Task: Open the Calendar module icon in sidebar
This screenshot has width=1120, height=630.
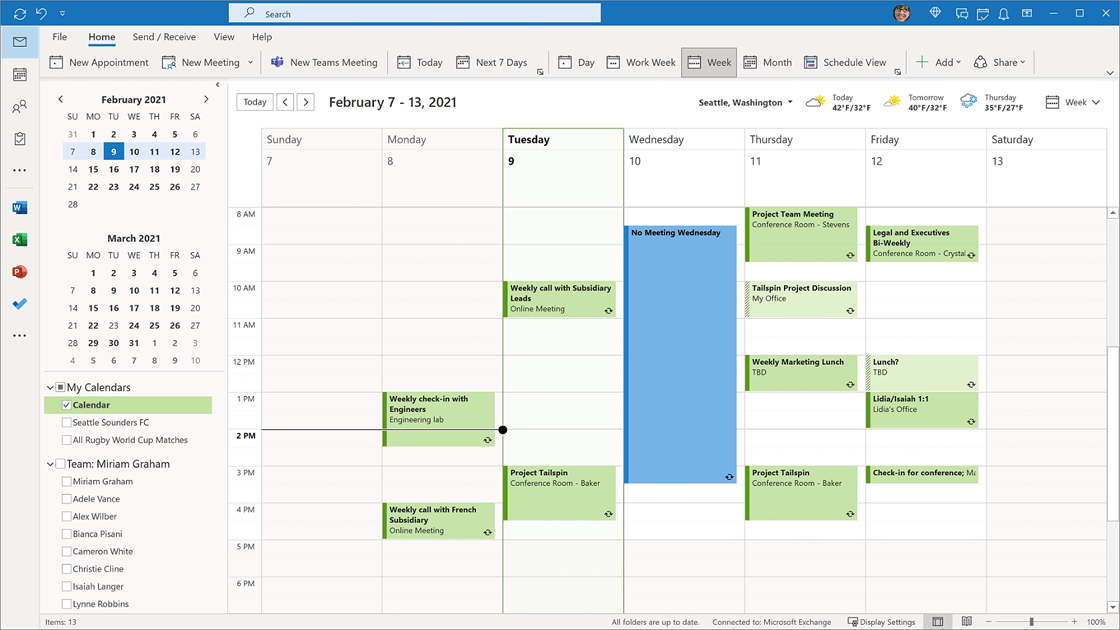Action: 20,74
